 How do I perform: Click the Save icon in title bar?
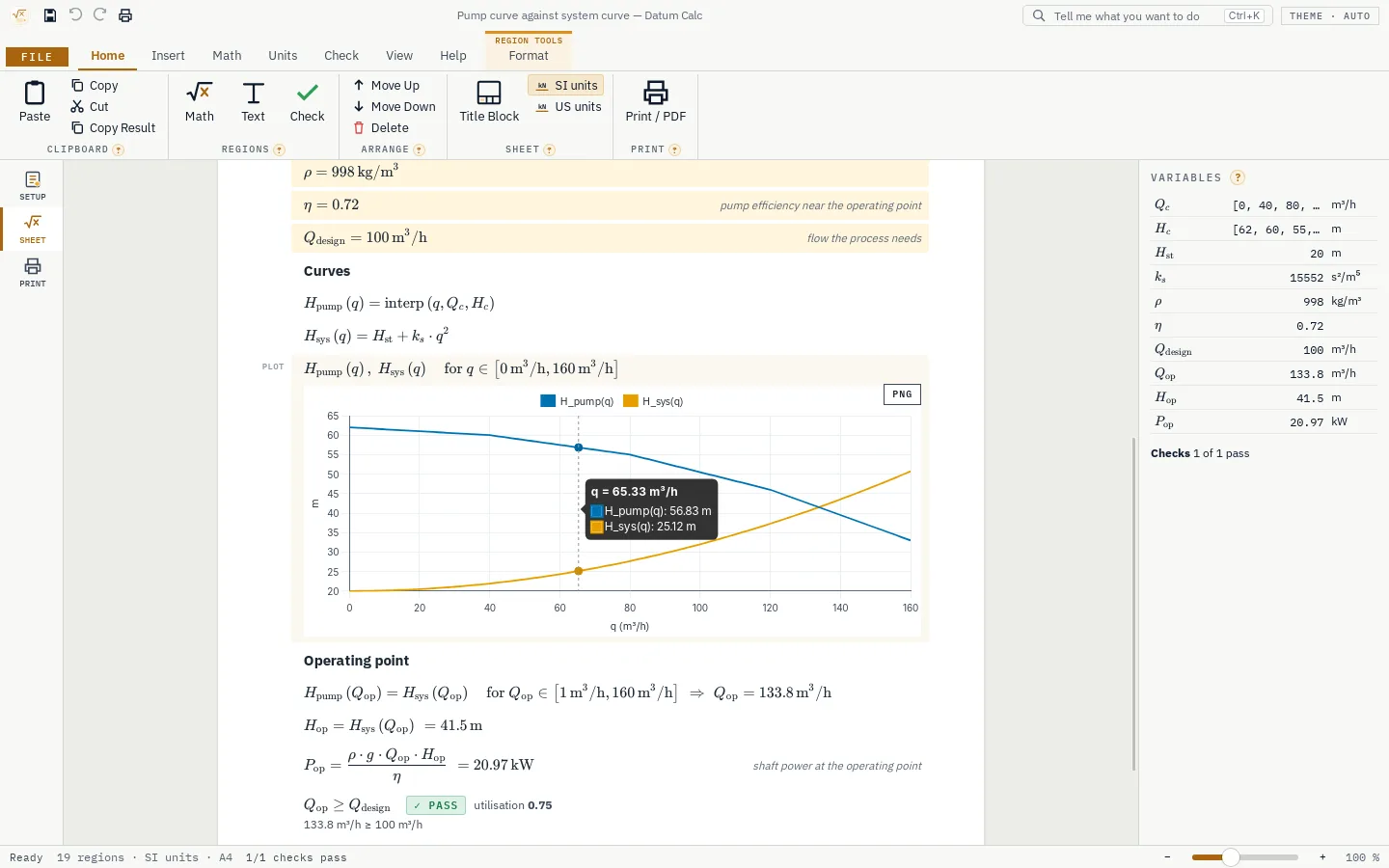(50, 15)
